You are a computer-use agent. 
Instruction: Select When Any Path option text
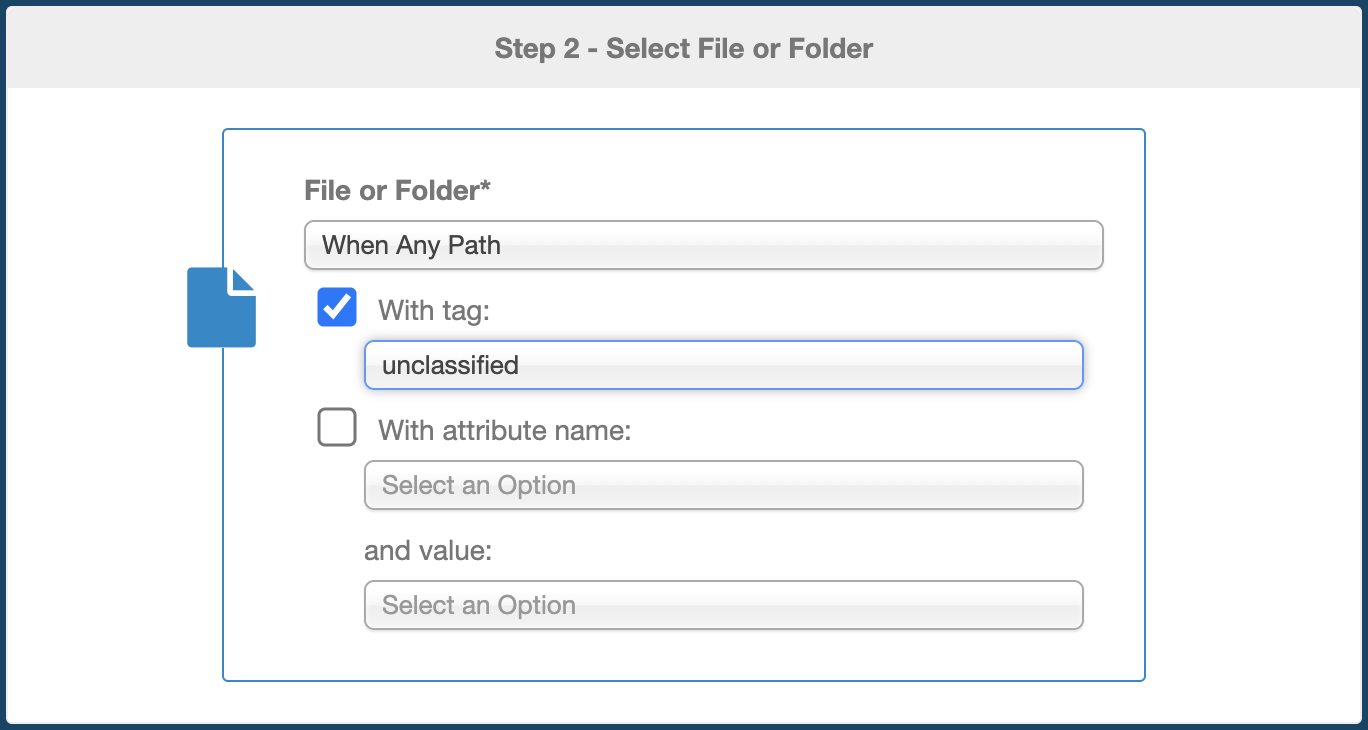coord(411,245)
